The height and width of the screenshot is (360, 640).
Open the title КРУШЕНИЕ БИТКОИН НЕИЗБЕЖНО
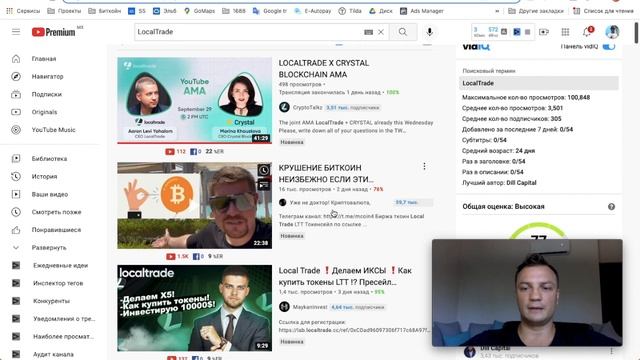326,173
